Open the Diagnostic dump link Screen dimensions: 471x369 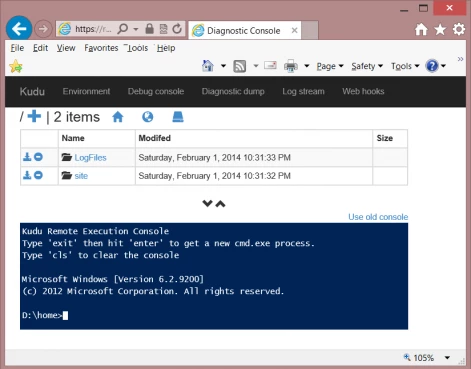tap(233, 91)
